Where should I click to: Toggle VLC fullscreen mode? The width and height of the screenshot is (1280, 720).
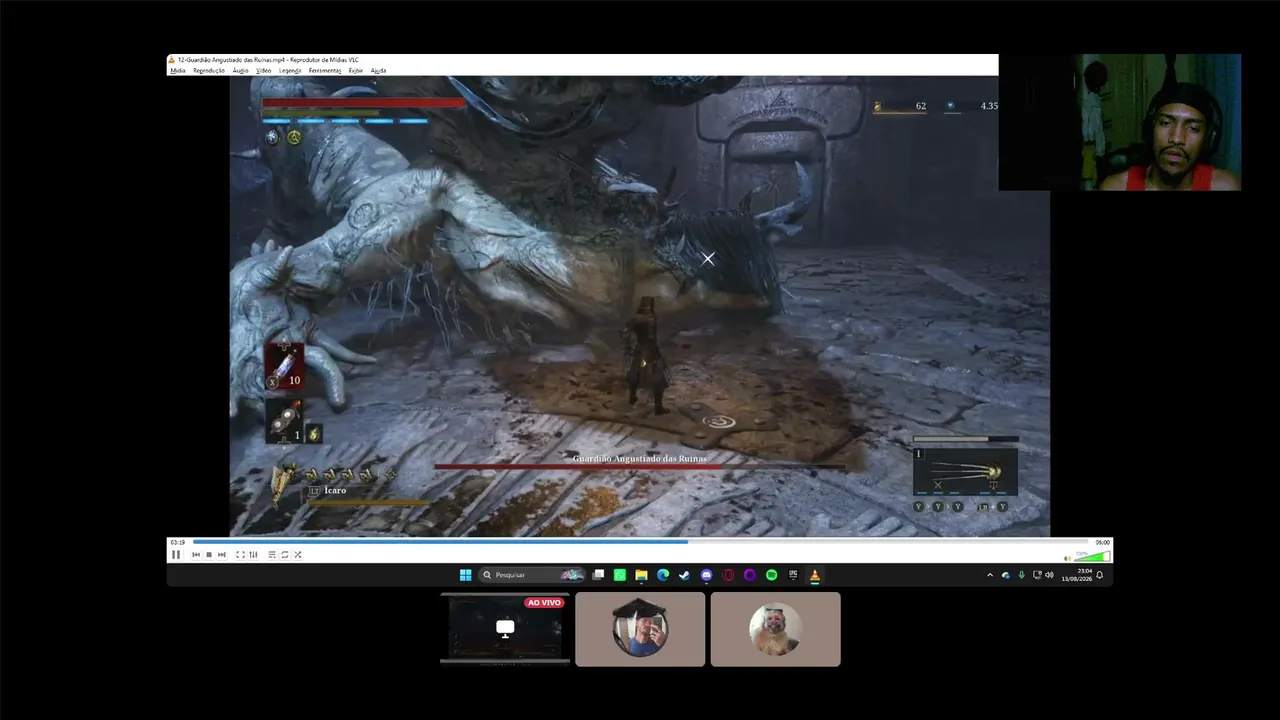(240, 555)
